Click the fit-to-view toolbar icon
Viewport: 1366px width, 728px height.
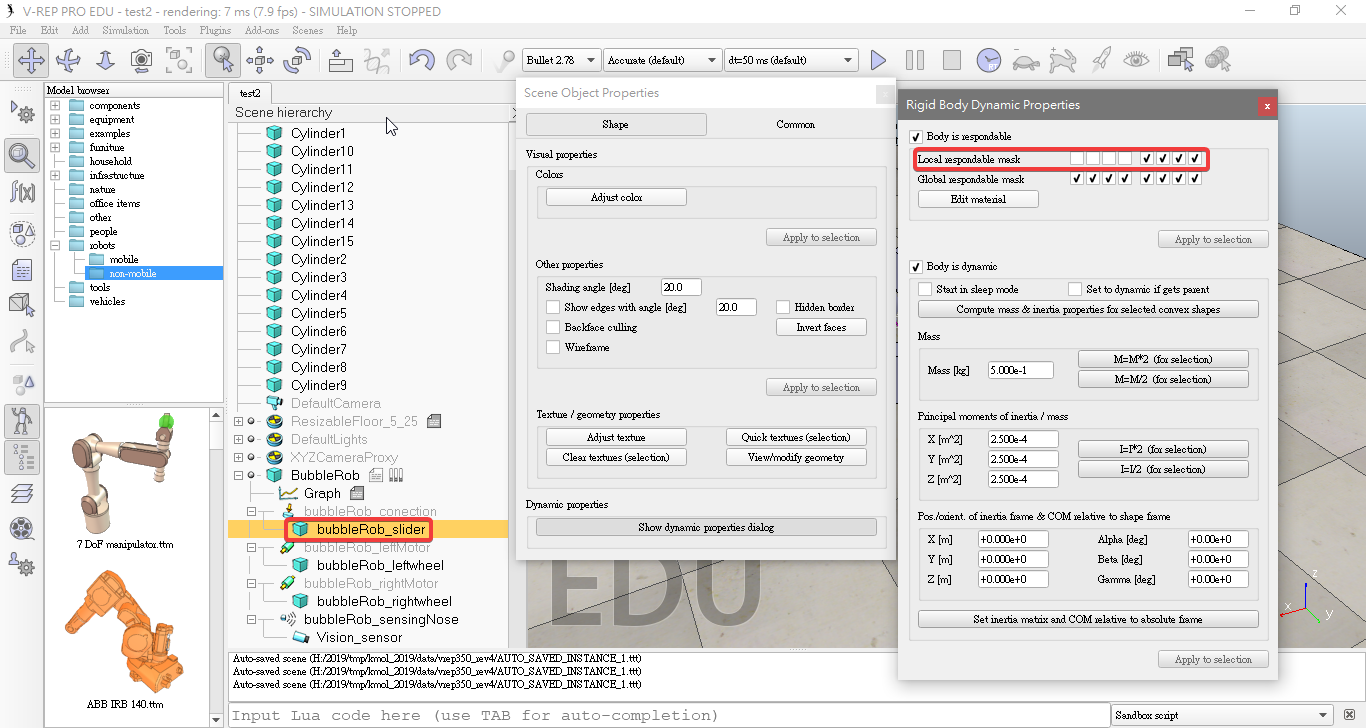pyautogui.click(x=179, y=60)
